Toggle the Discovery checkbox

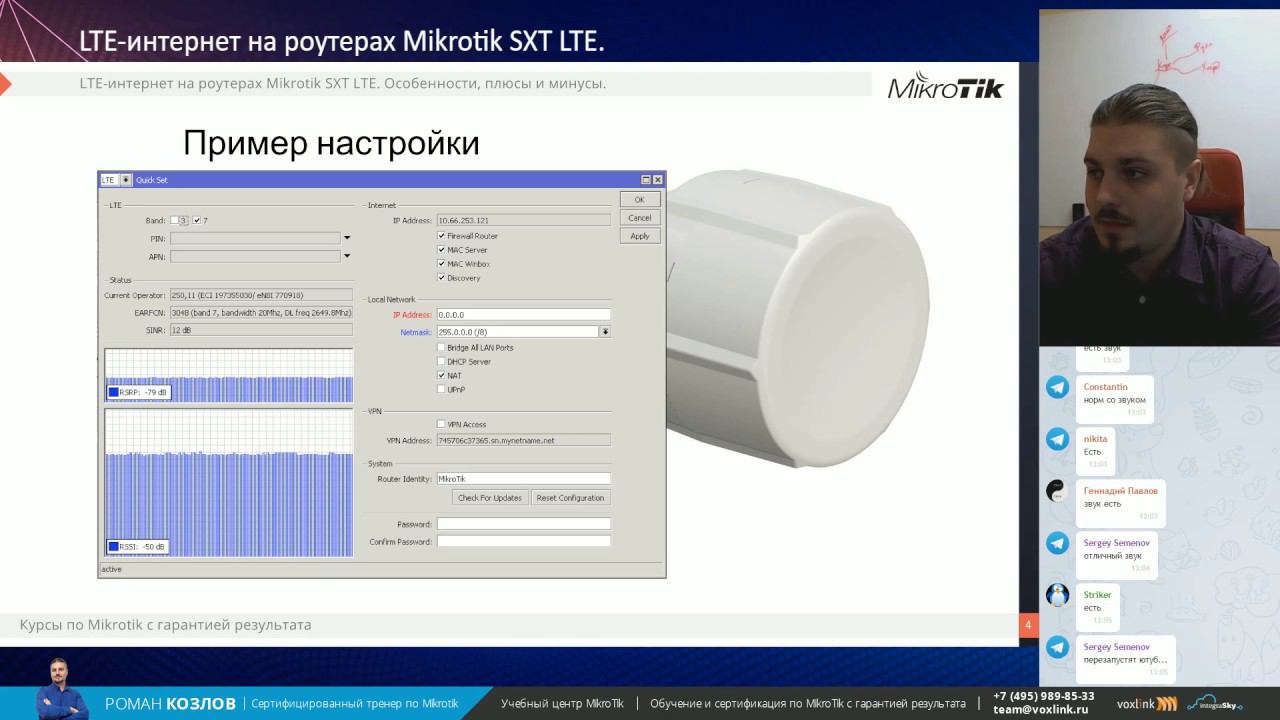pyautogui.click(x=441, y=278)
